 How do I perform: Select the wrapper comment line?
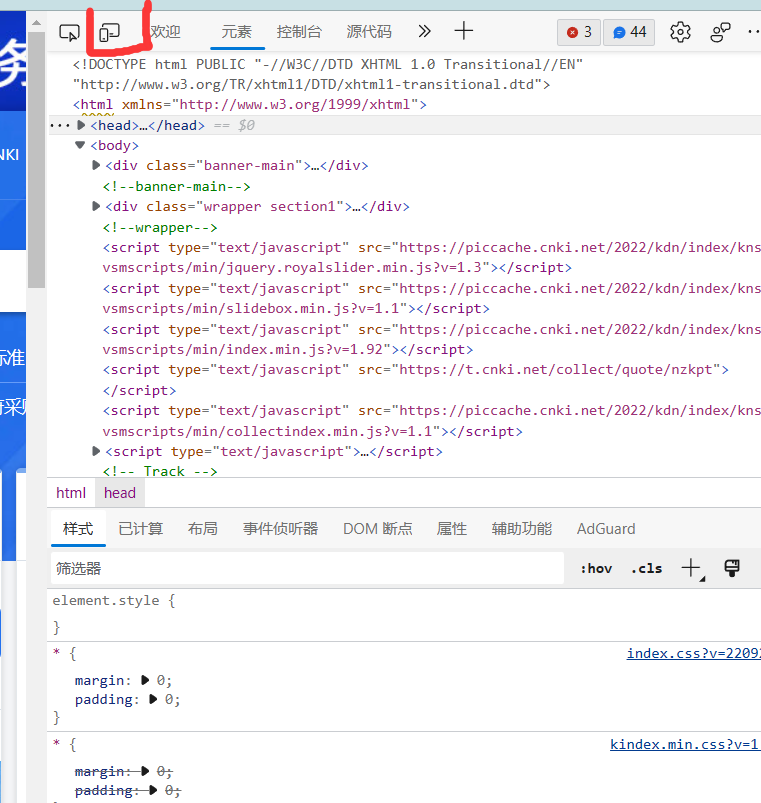[160, 227]
